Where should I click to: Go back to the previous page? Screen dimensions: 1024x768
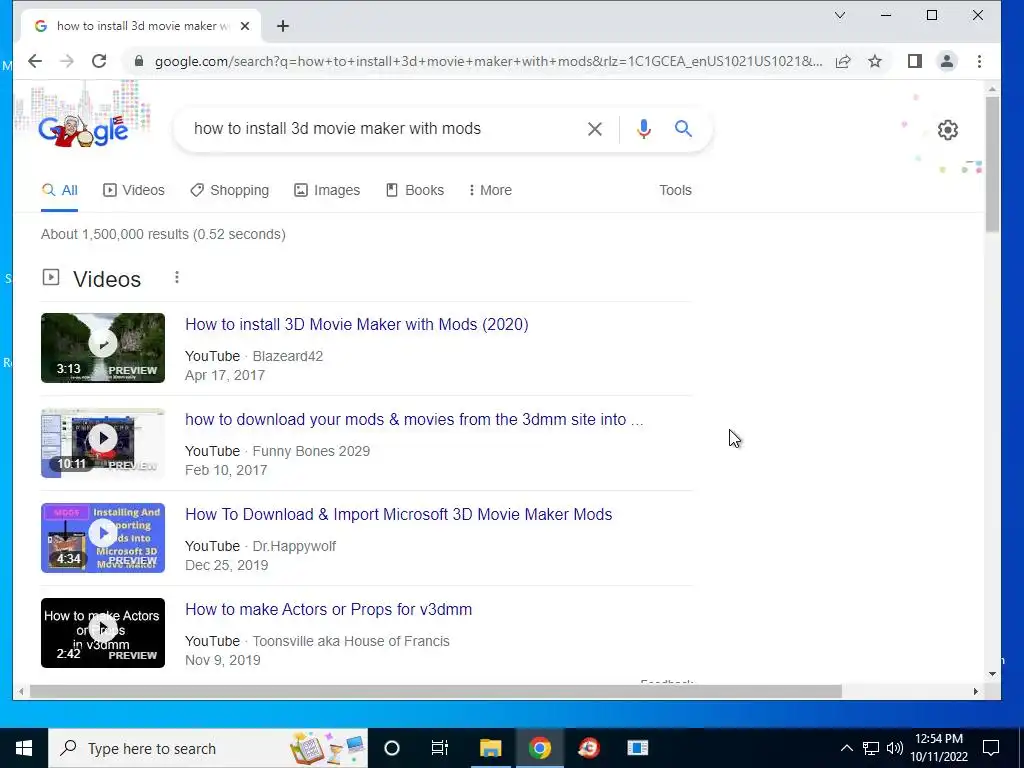[35, 61]
